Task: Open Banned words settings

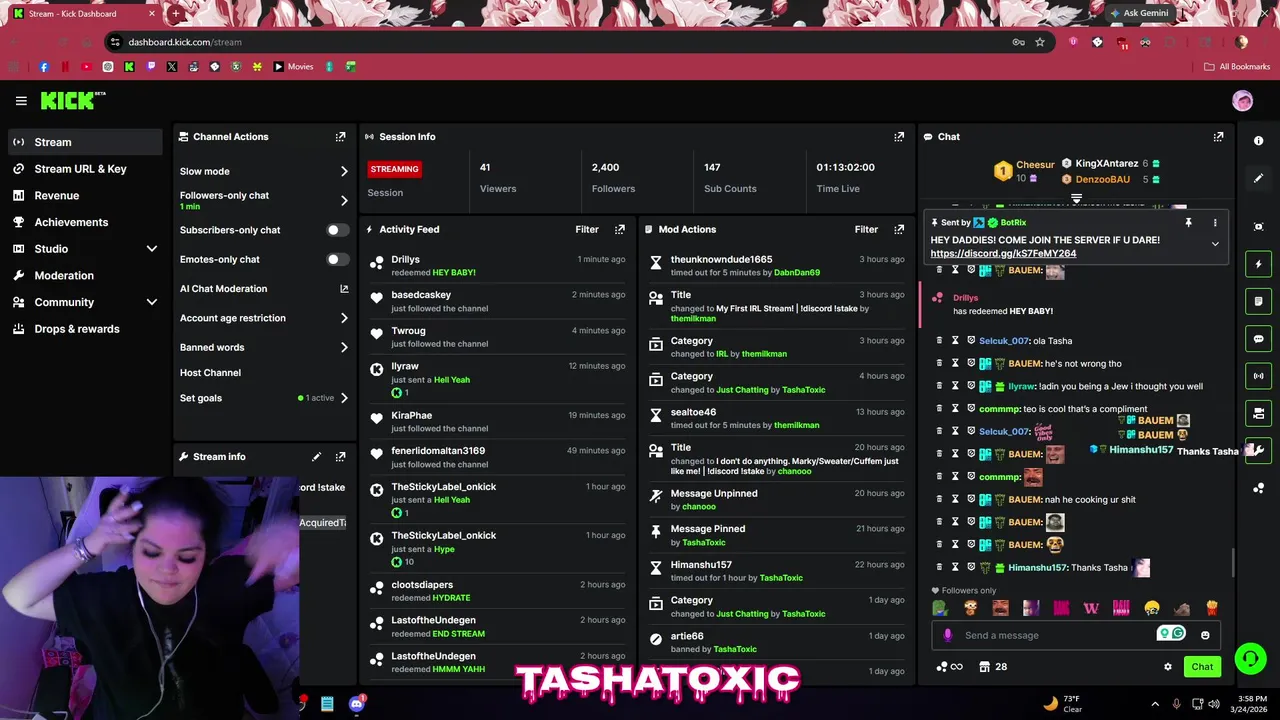Action: (264, 347)
